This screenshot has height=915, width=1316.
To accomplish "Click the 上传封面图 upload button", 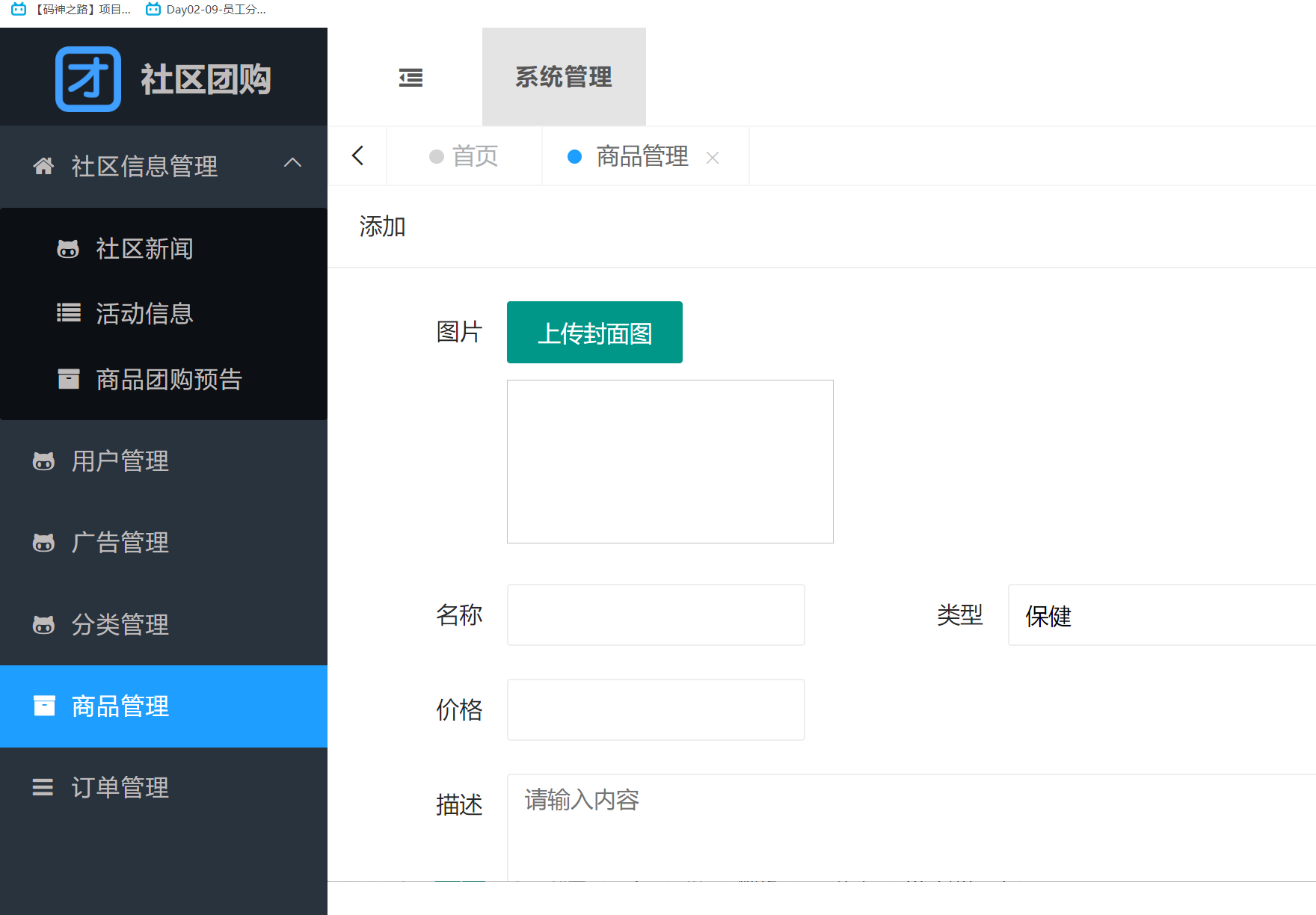I will tap(594, 333).
